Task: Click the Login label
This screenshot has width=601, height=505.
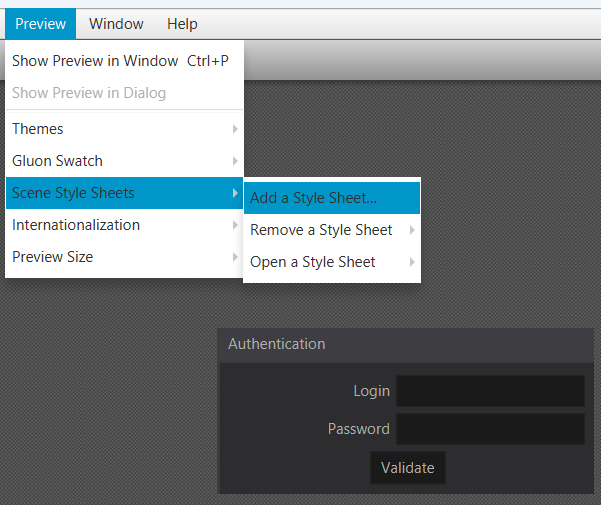Action: click(371, 391)
